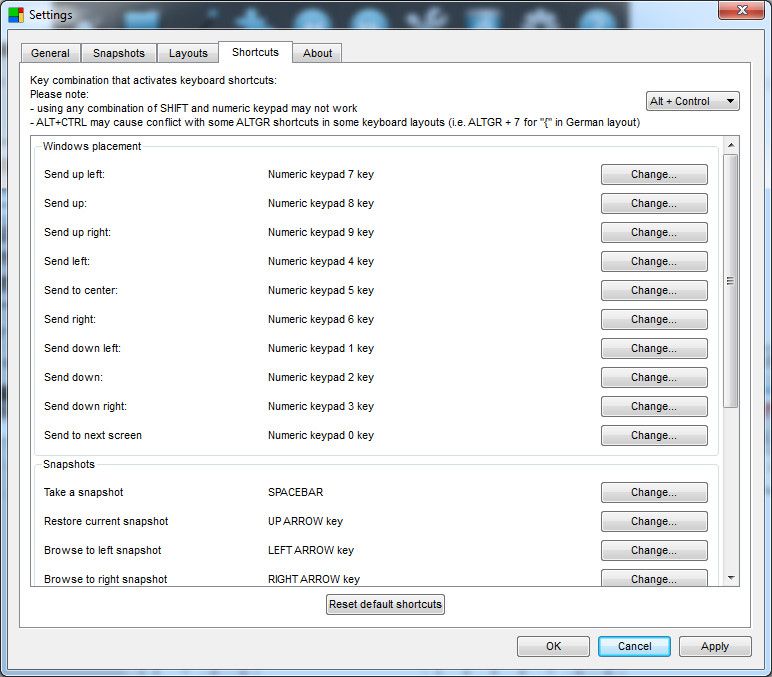The width and height of the screenshot is (772, 677).
Task: Apply the settings changes
Action: pos(715,646)
